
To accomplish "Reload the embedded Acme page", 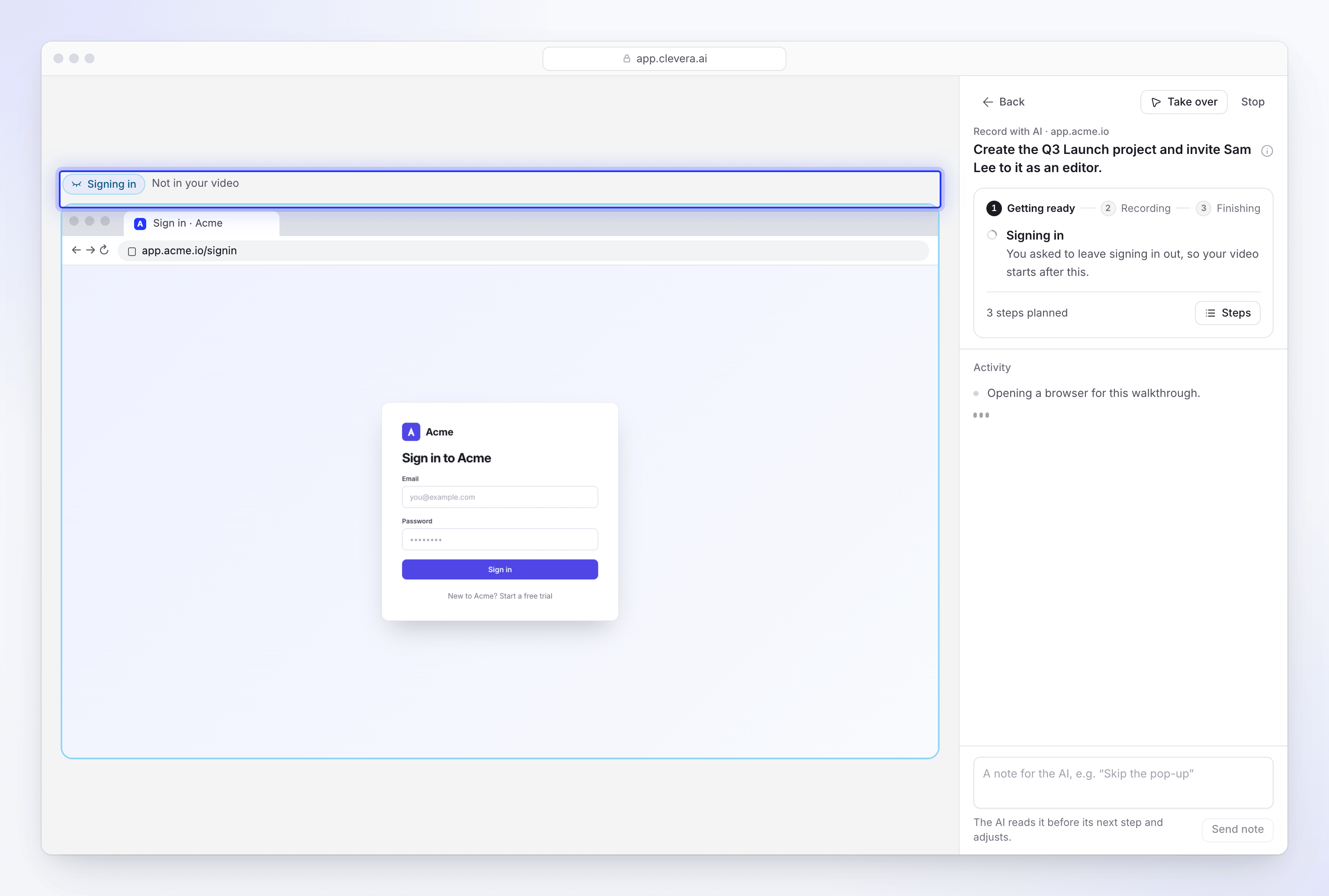I will click(x=104, y=250).
